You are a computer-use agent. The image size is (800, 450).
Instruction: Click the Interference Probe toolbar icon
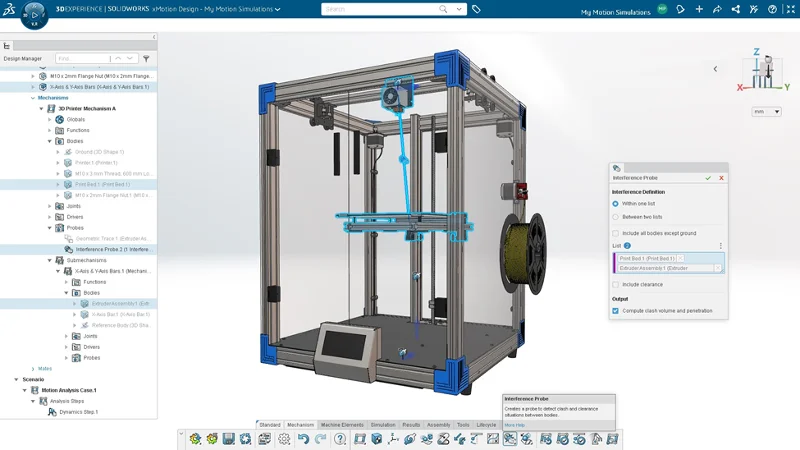[510, 439]
